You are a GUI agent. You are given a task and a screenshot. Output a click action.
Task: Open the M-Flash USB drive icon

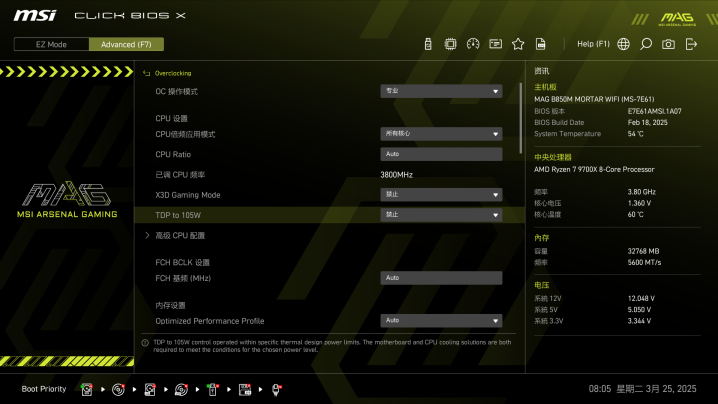pyautogui.click(x=428, y=44)
